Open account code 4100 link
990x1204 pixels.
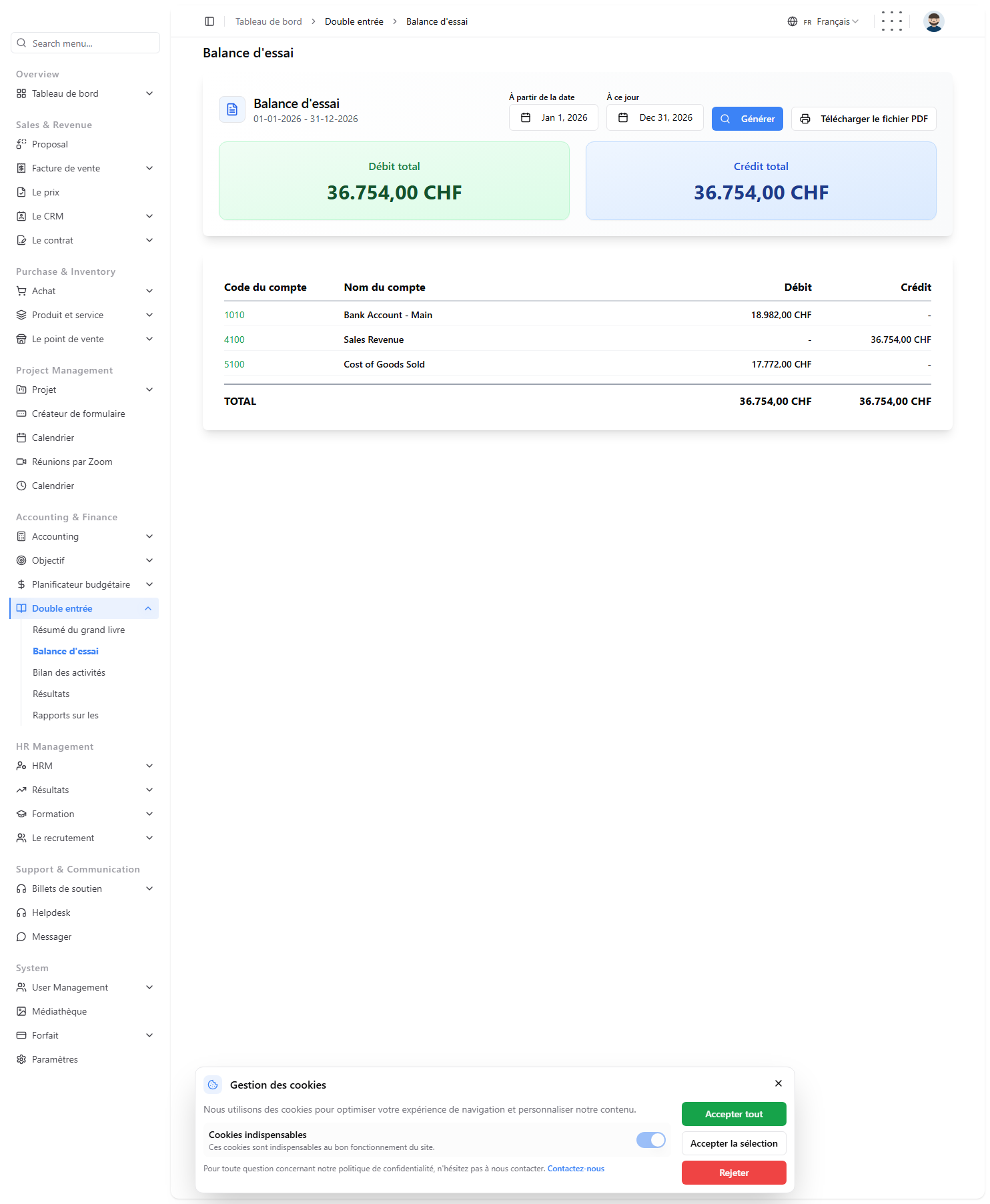coord(234,340)
